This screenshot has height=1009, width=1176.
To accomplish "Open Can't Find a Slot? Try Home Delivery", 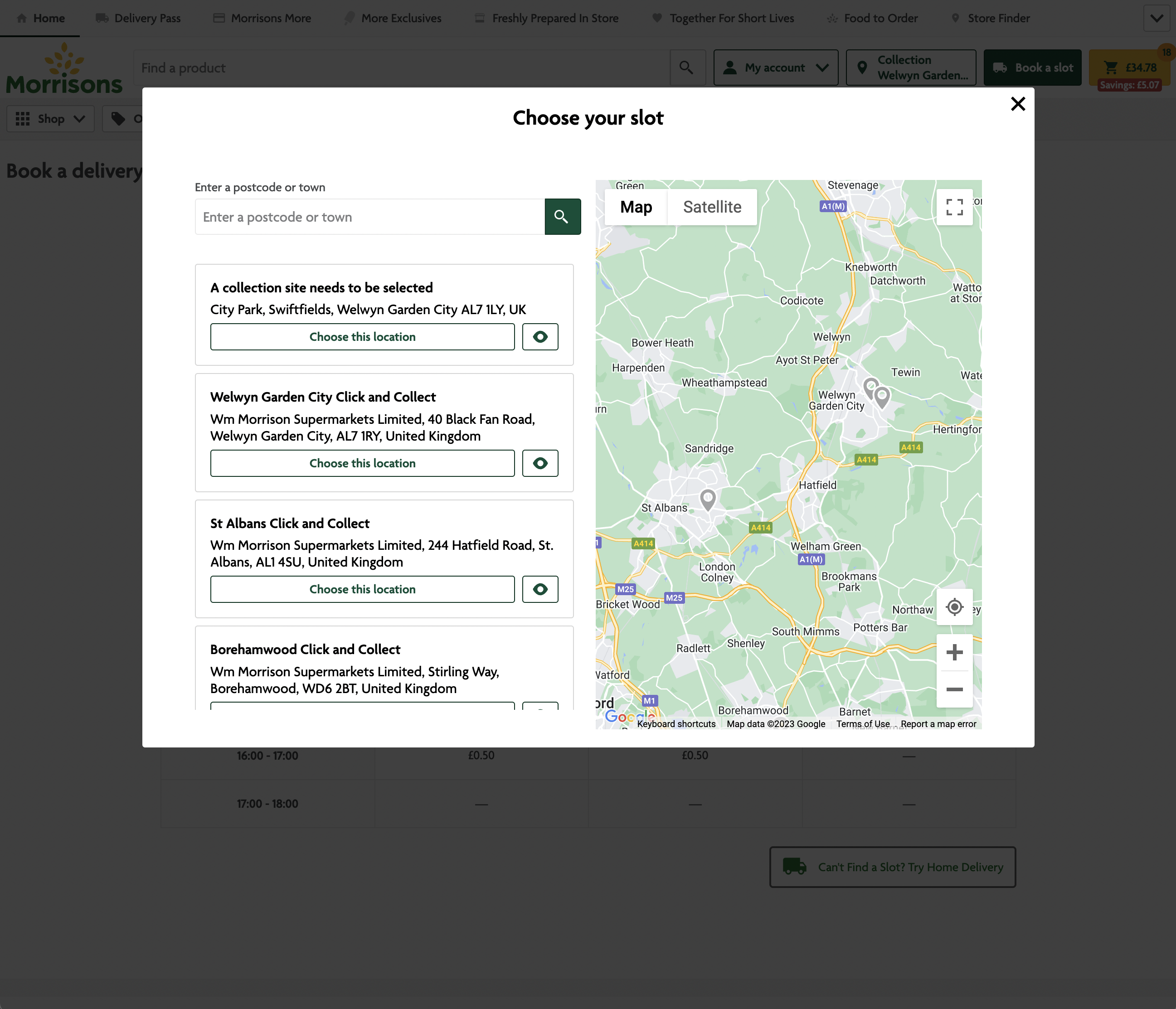I will tap(891, 867).
